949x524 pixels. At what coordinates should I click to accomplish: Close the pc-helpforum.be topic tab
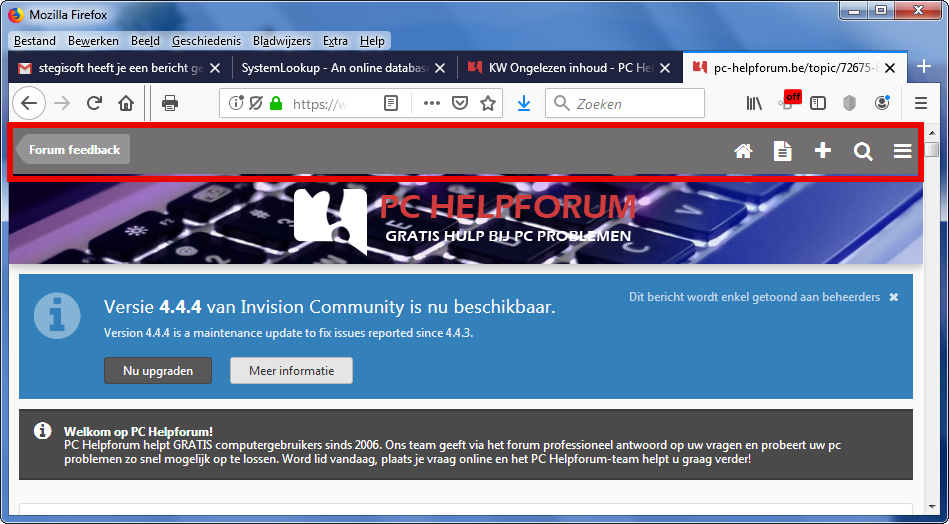tap(890, 68)
